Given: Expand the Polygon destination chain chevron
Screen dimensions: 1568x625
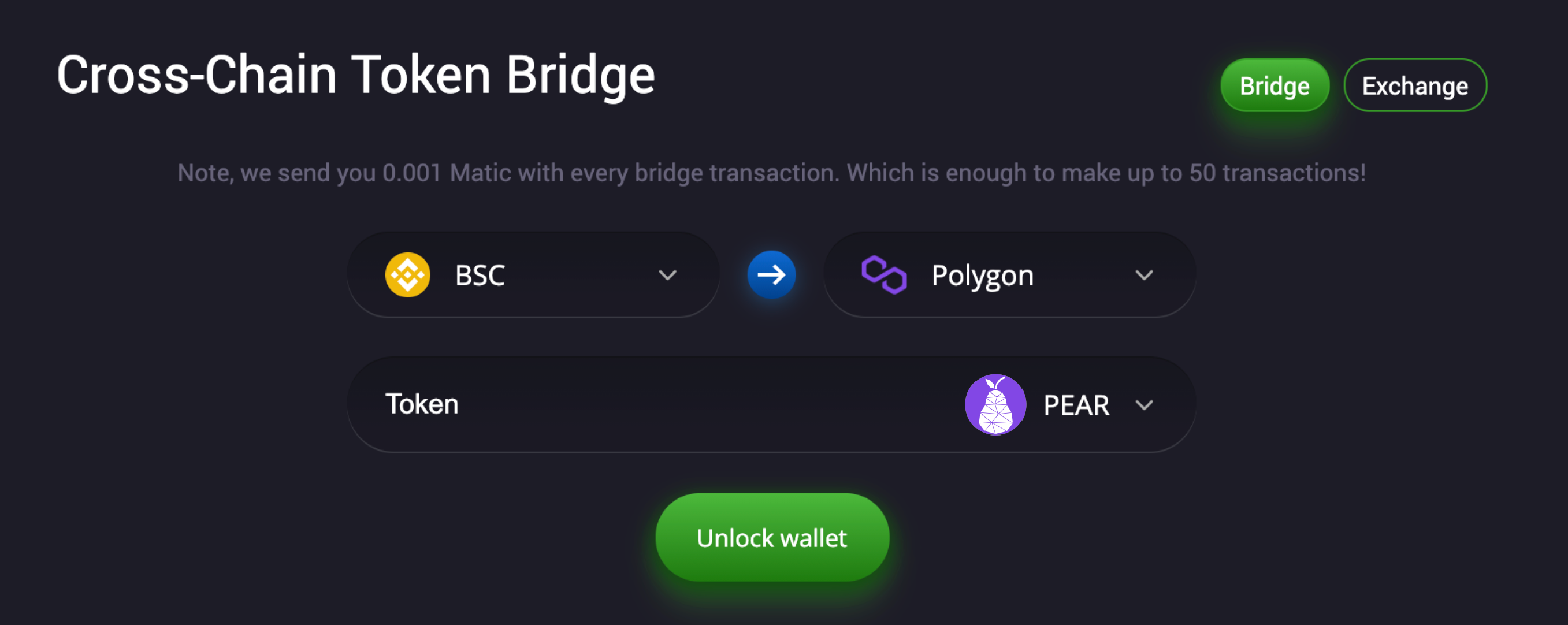Looking at the screenshot, I should click(x=1144, y=276).
